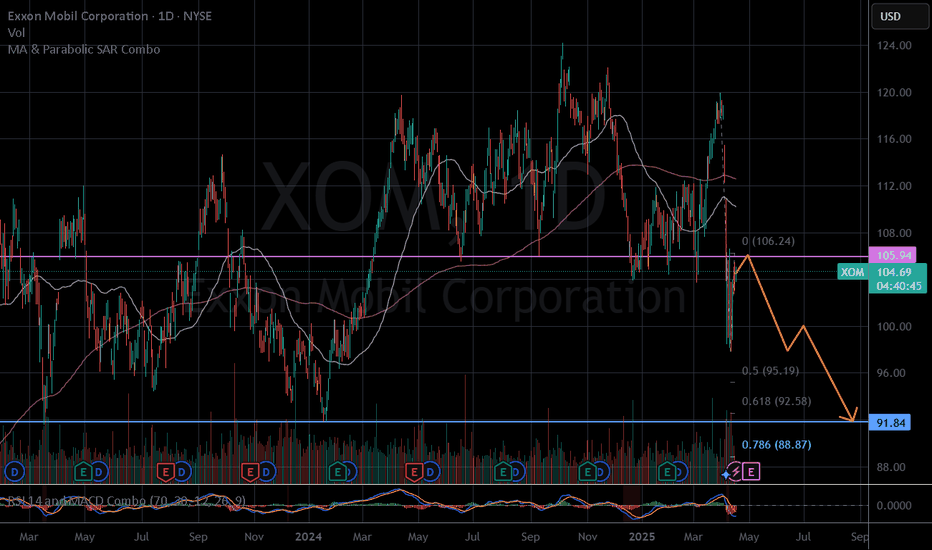
Task: Open the green earnings marker before Mar 2024
Action: pyautogui.click(x=338, y=473)
